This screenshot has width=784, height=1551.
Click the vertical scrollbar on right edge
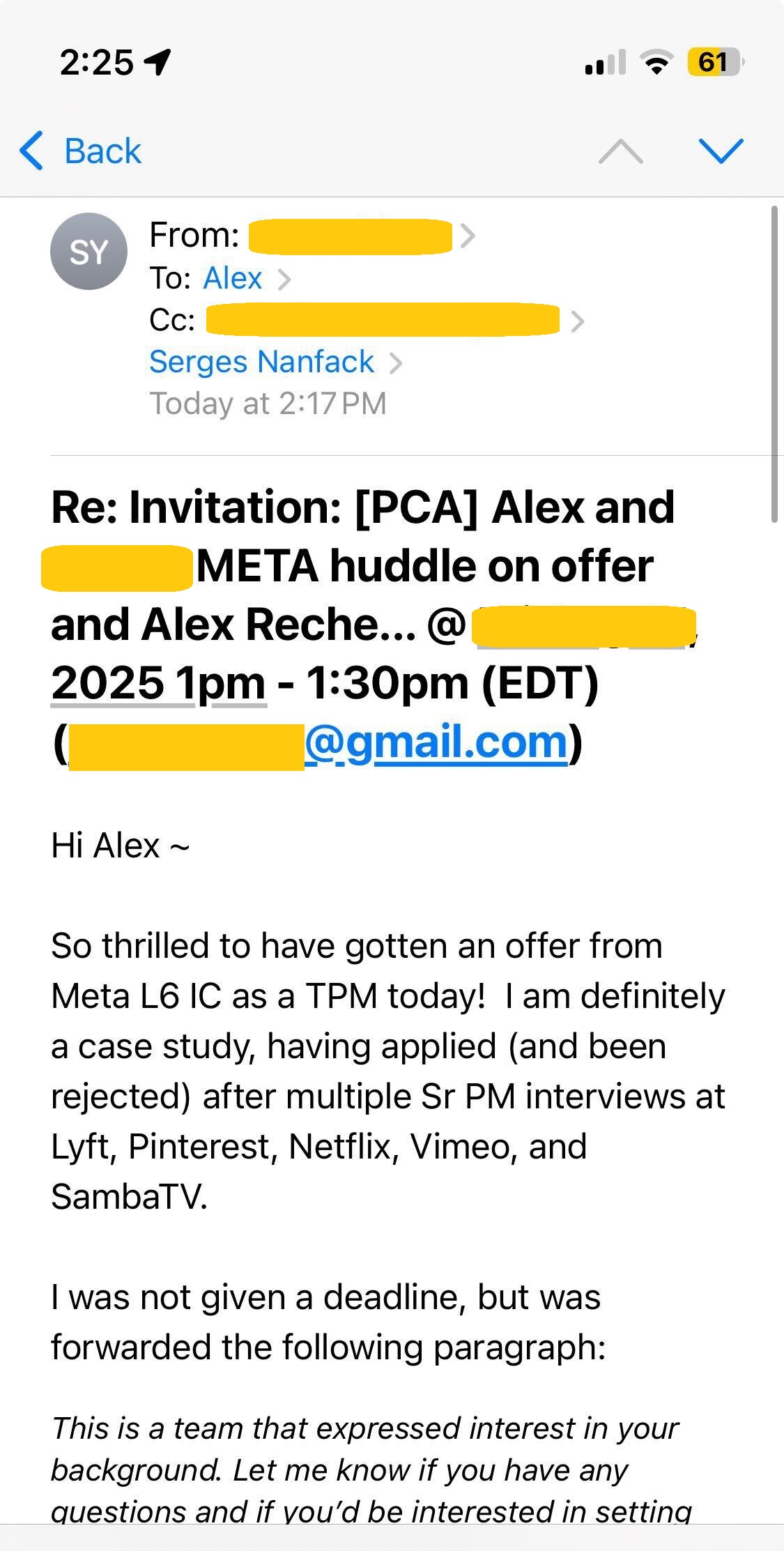click(x=774, y=364)
